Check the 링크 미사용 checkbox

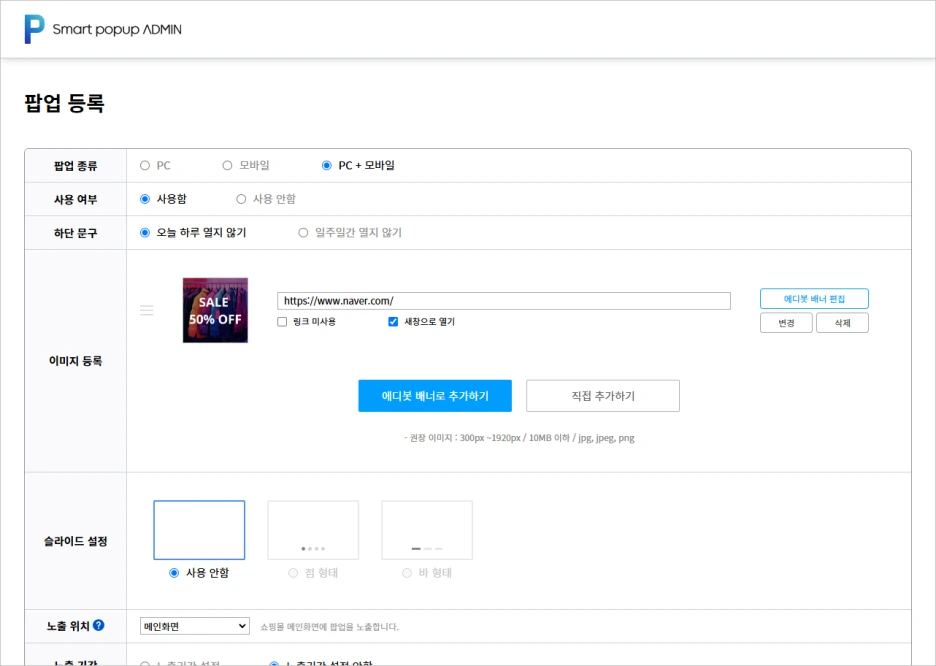(282, 322)
